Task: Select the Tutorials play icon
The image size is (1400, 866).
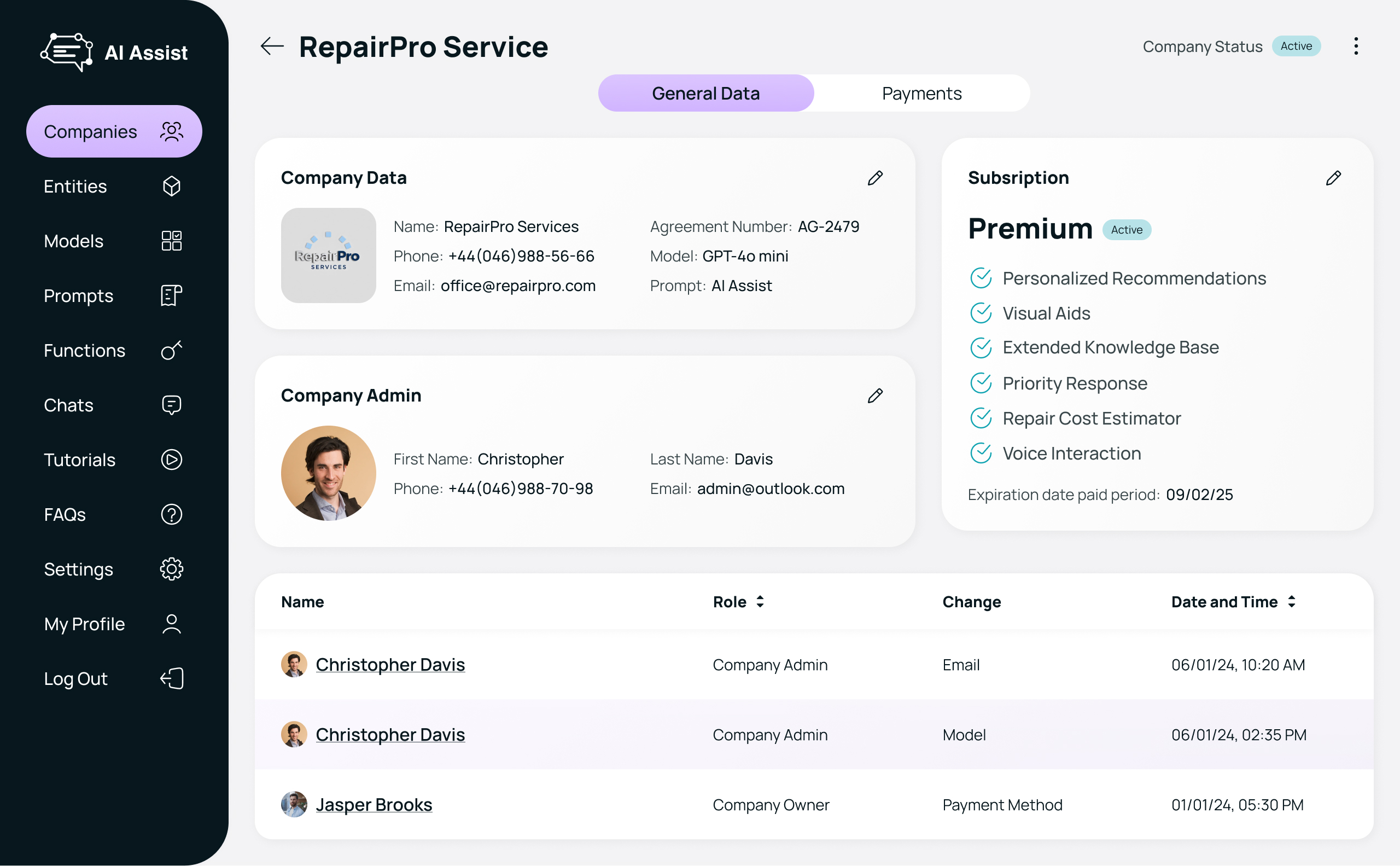Action: (171, 460)
